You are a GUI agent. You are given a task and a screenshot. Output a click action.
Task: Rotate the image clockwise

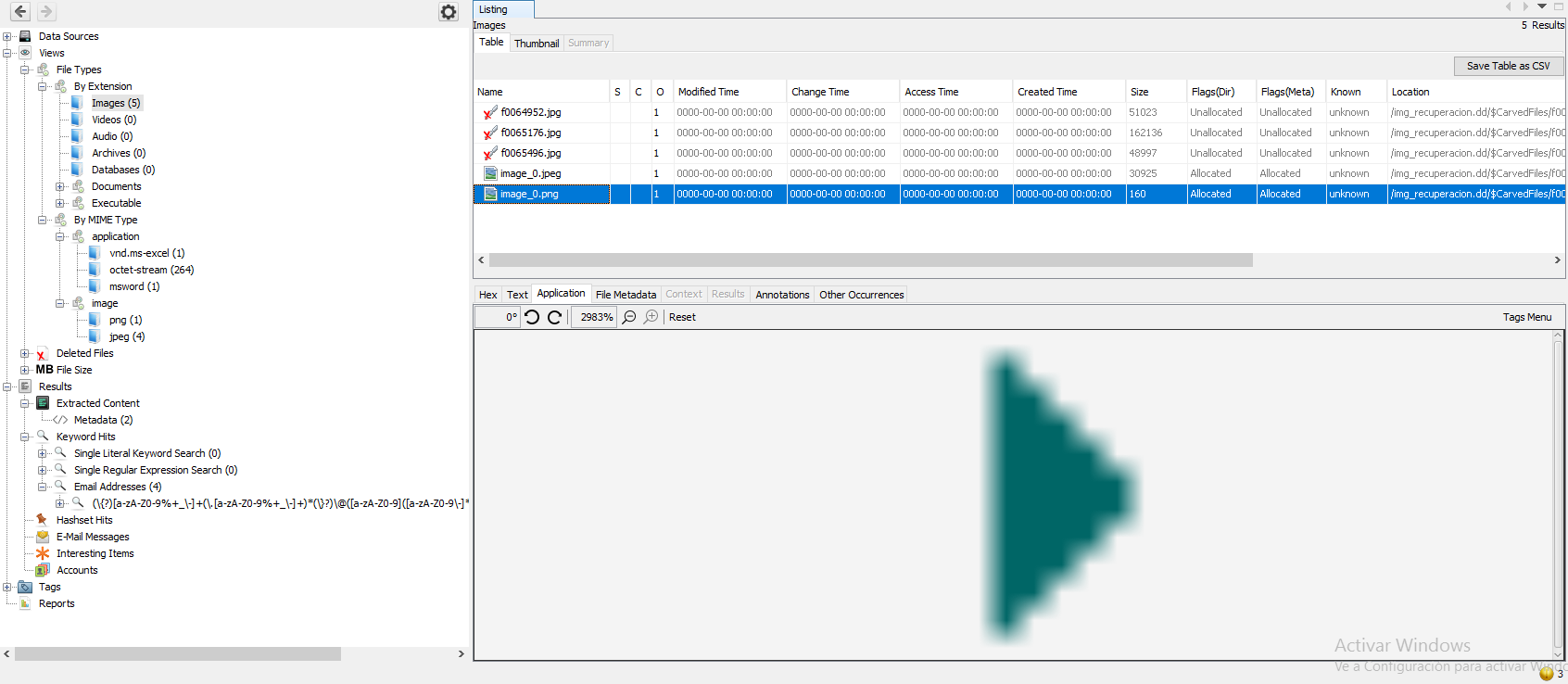point(554,317)
